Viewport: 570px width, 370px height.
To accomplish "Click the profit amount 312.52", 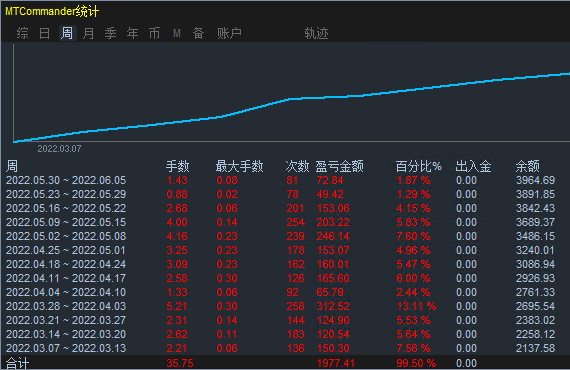I will pyautogui.click(x=333, y=306).
